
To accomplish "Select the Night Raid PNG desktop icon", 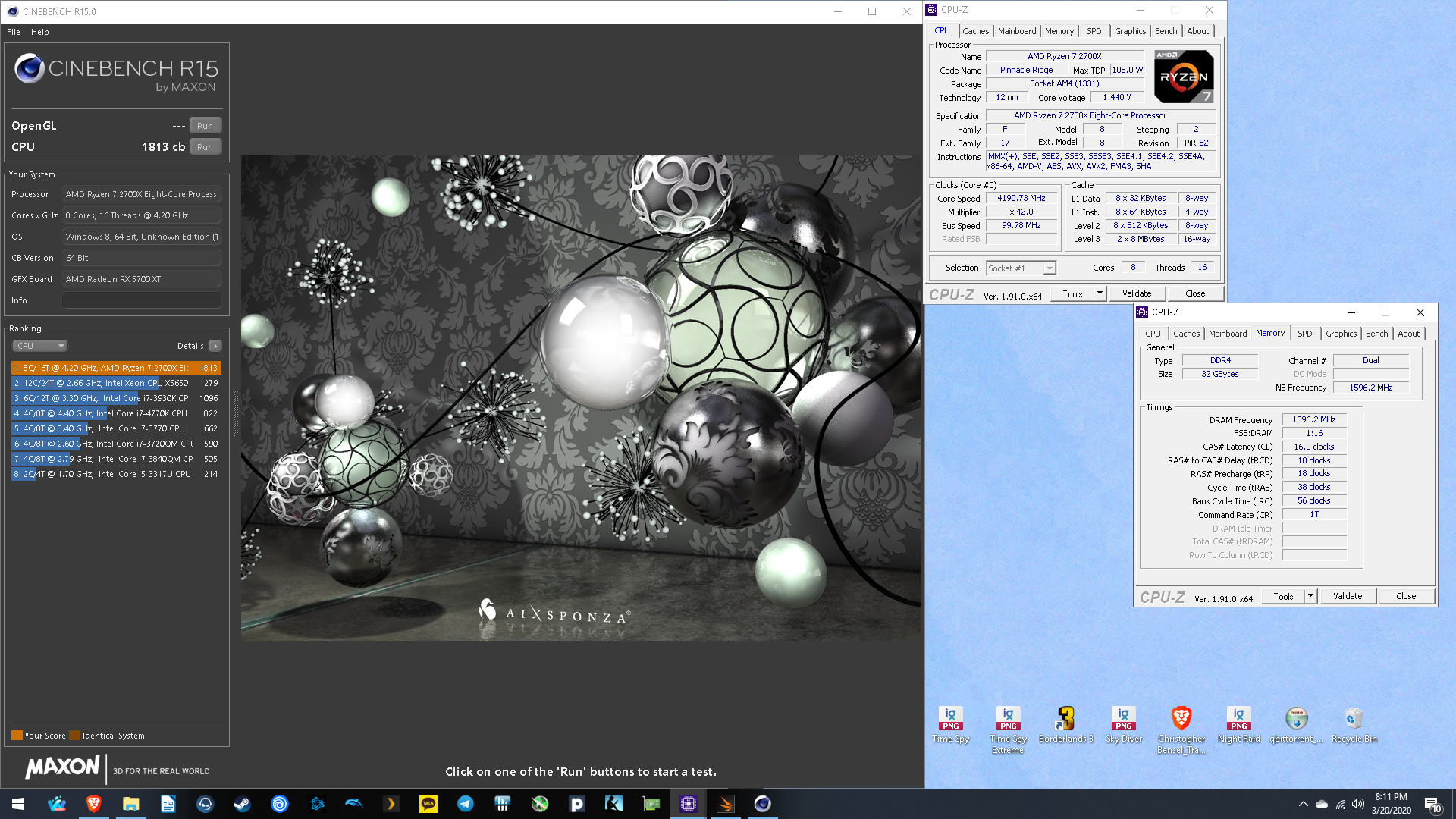I will coord(1238,724).
